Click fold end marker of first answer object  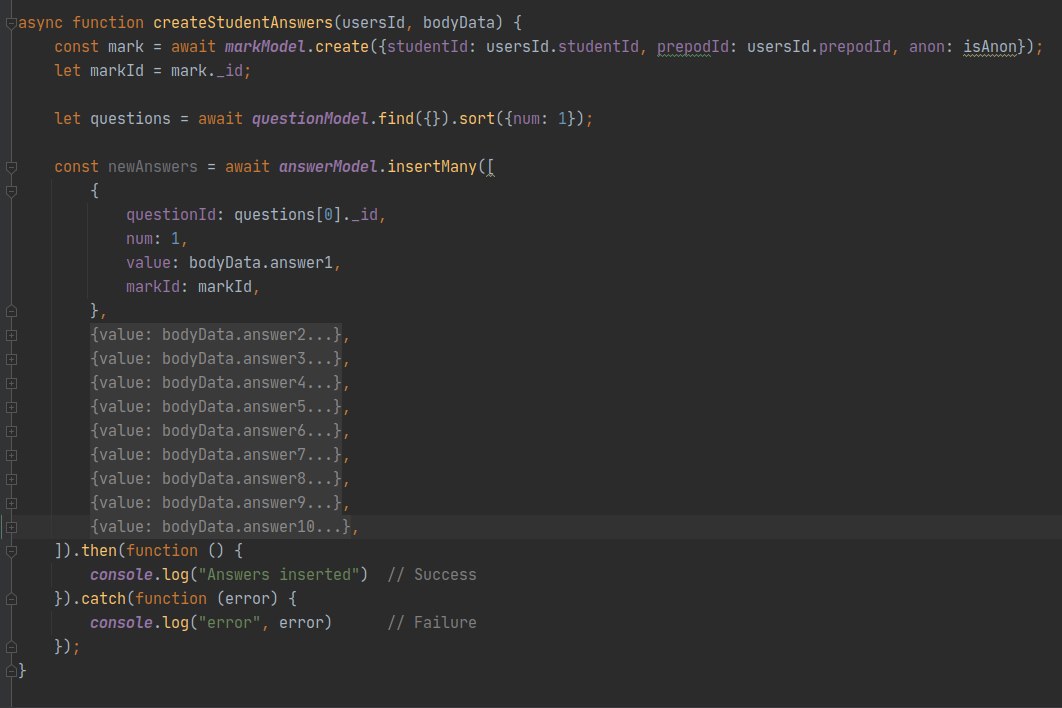tap(12, 312)
